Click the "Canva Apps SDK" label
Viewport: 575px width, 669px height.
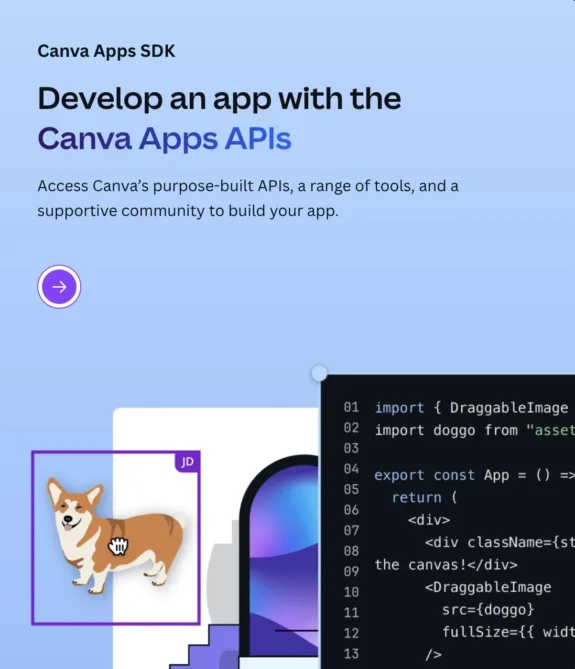[x=106, y=51]
